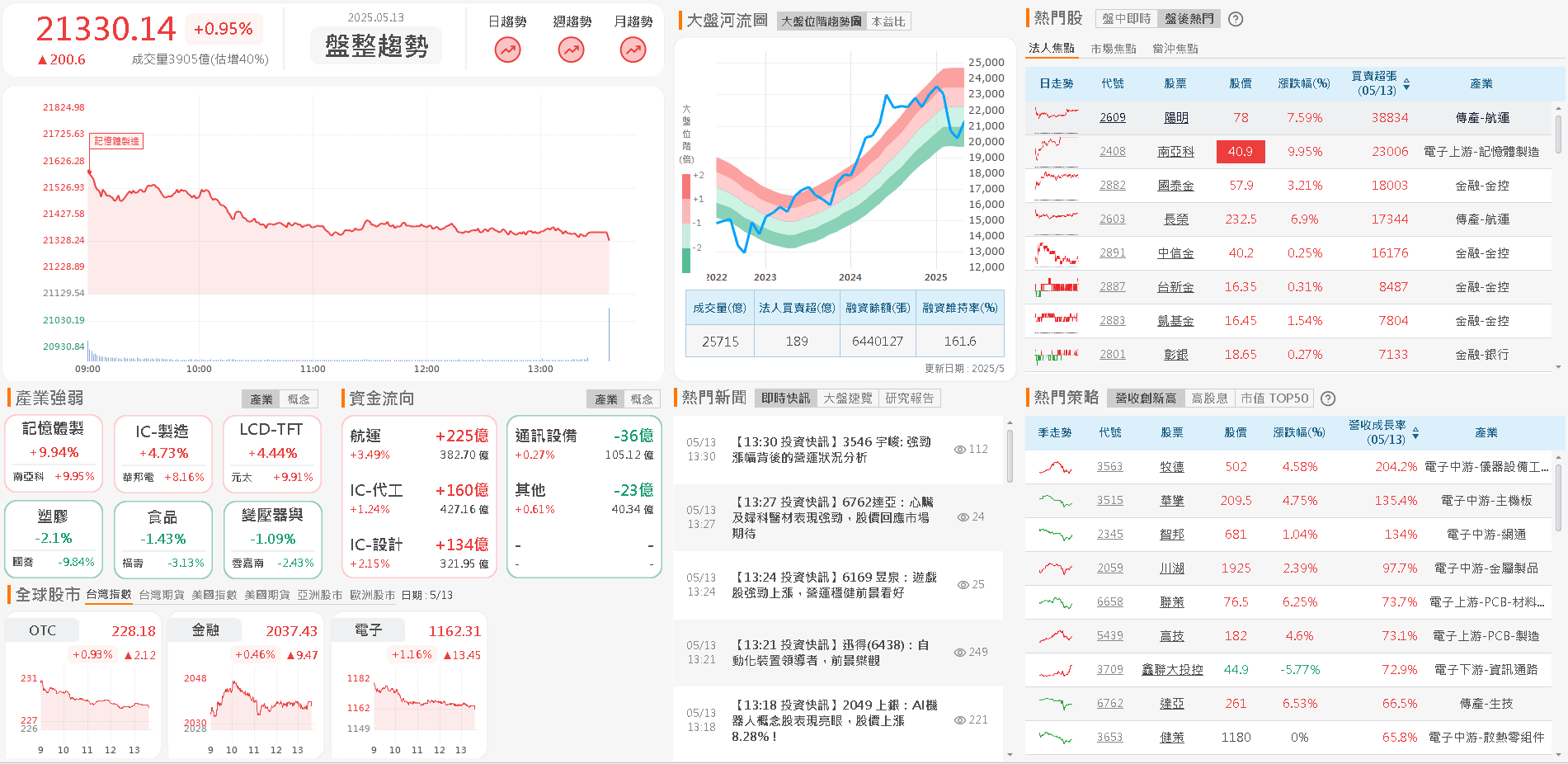The height and width of the screenshot is (764, 1568).
Task: Click the 記憶體製造 label on intraday chart
Action: tap(116, 141)
